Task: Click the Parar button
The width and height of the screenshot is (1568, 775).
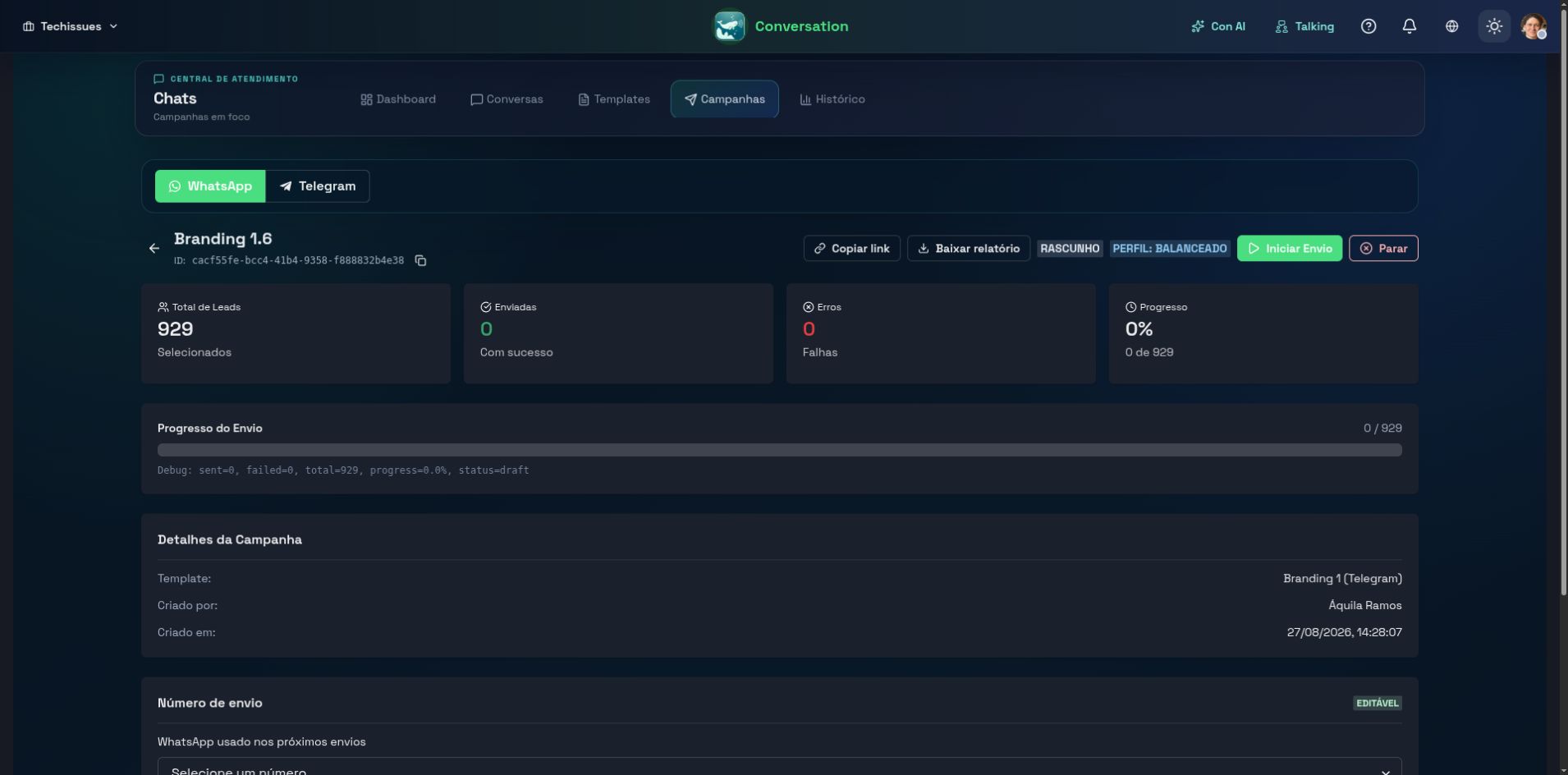Action: (1383, 248)
